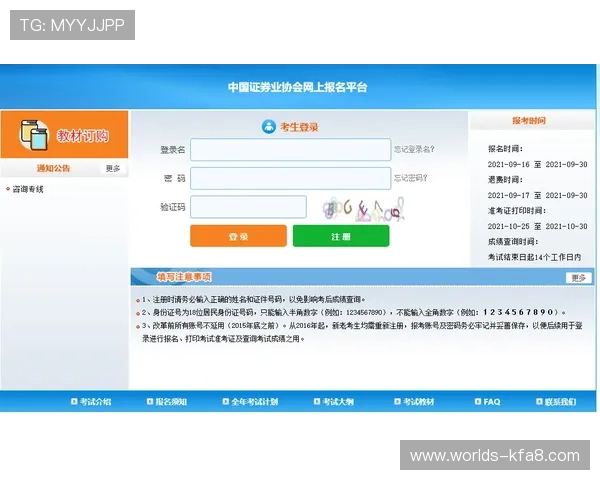Screen dimensions: 600x480
Task: Focus the 登录名 input field
Action: pos(290,149)
